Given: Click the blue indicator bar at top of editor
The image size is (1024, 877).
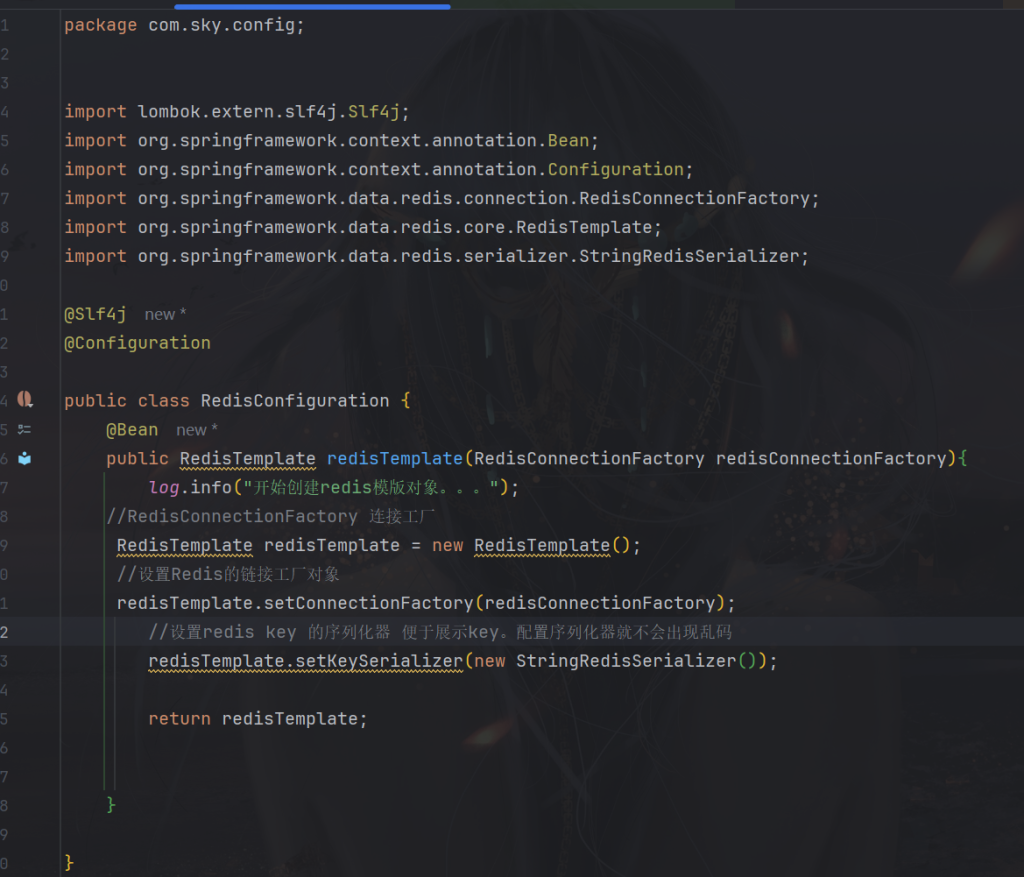Looking at the screenshot, I should (312, 6).
